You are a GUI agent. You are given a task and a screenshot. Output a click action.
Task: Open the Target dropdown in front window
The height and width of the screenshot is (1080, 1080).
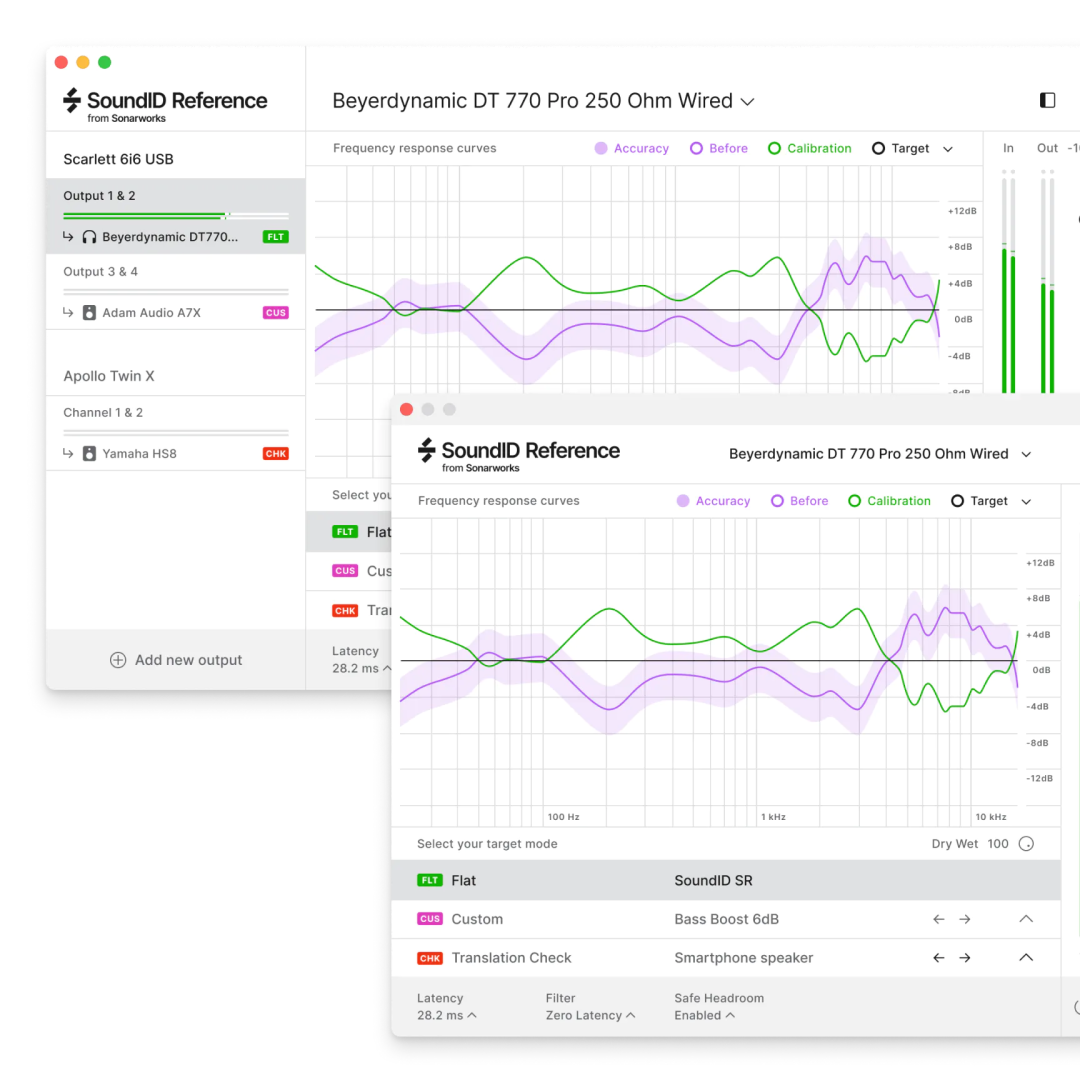coord(1026,502)
